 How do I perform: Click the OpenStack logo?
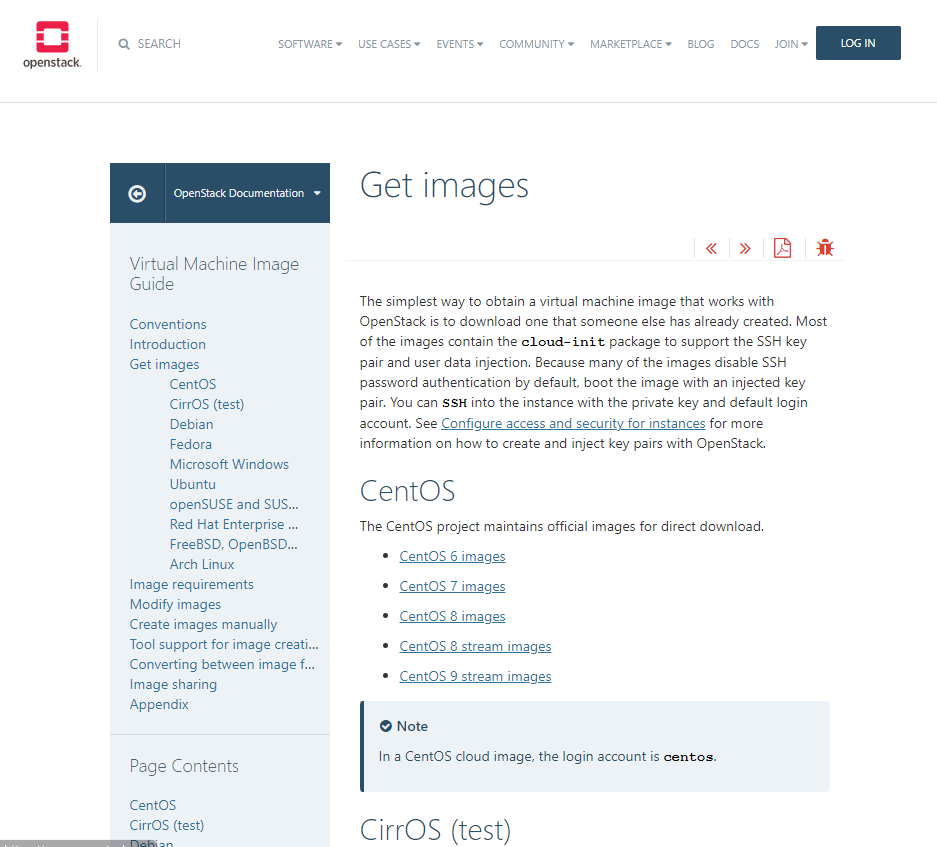[52, 45]
